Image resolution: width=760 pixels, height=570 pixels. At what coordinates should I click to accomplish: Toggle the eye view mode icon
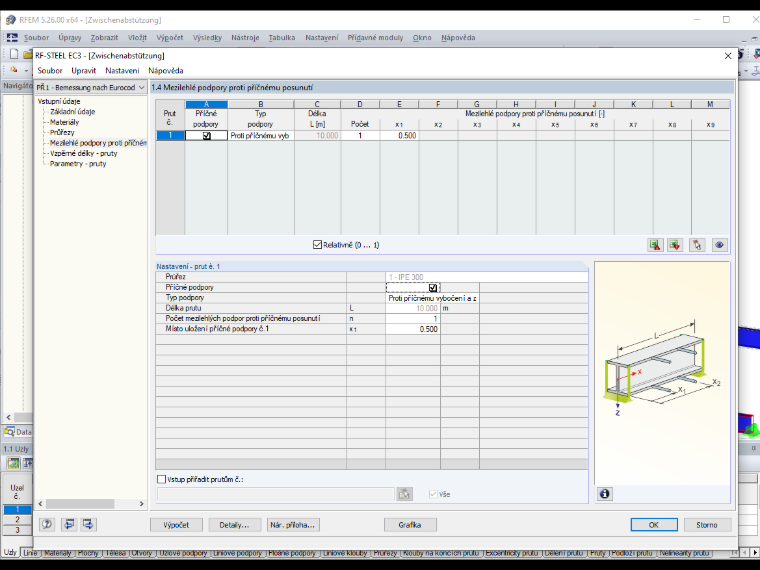pos(719,245)
